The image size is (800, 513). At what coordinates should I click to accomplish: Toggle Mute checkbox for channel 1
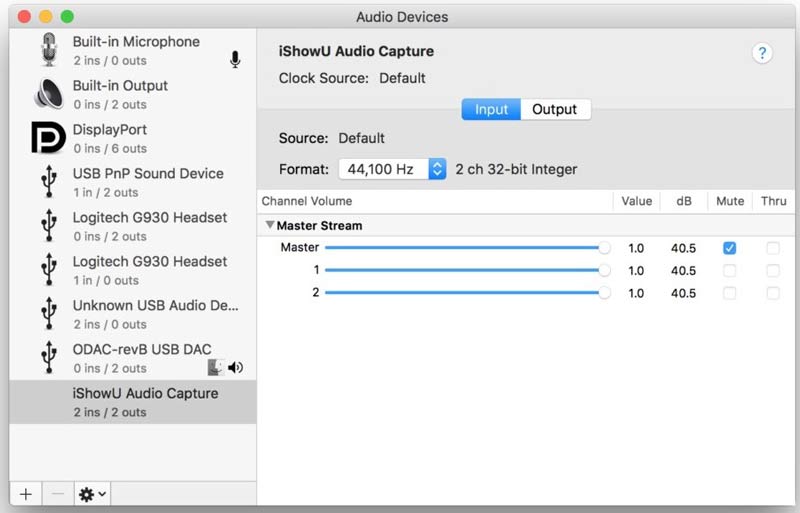730,271
